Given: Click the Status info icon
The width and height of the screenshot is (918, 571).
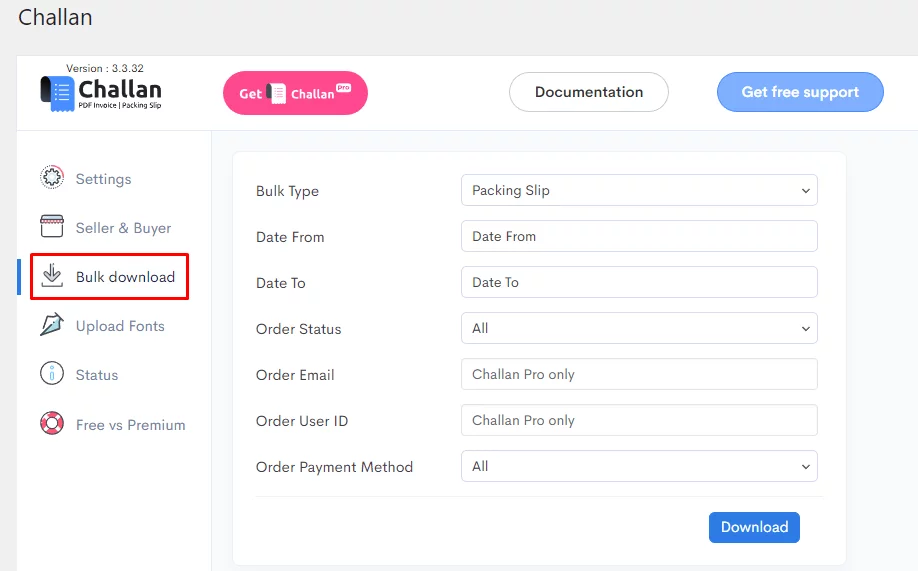Looking at the screenshot, I should 52,373.
